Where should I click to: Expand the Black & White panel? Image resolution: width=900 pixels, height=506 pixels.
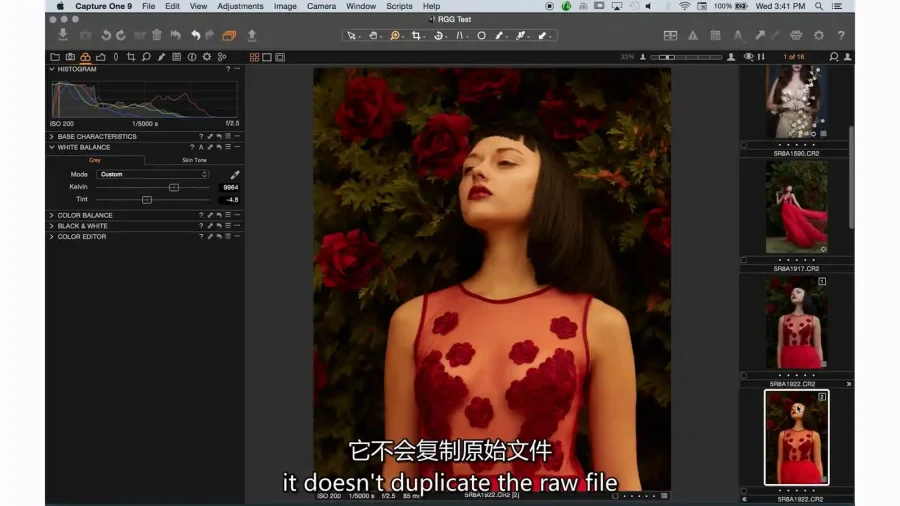click(52, 226)
